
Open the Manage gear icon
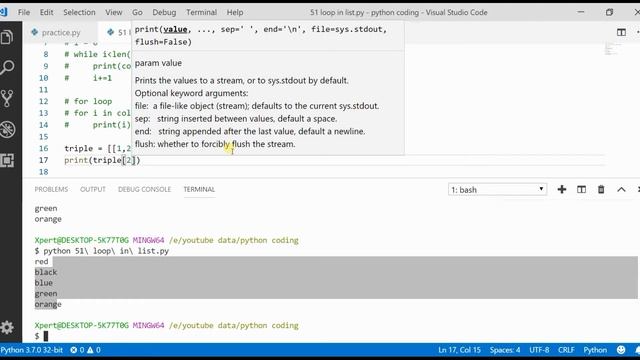tap(7, 327)
